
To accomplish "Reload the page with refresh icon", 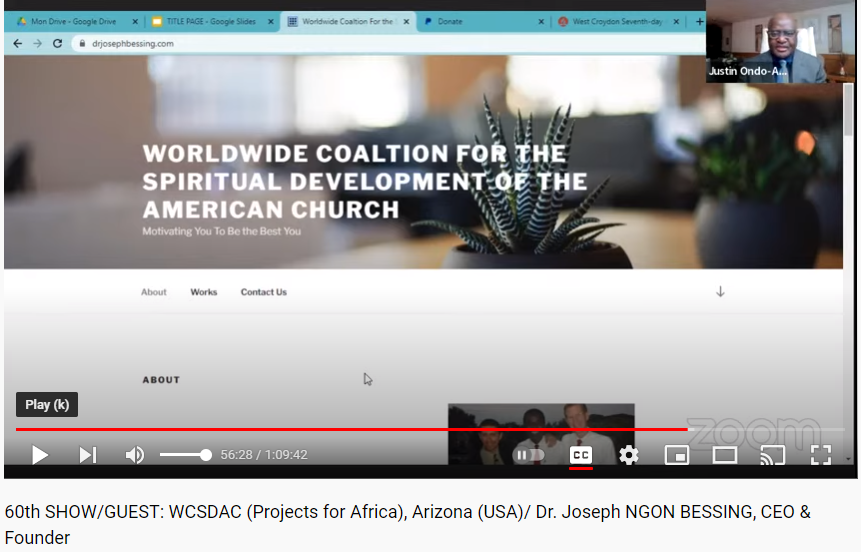I will 57,43.
